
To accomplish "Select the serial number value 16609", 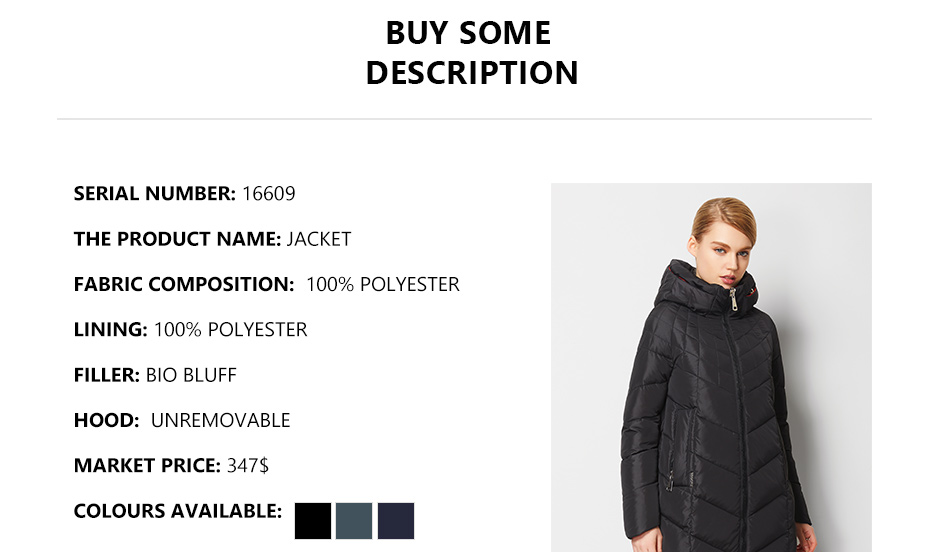I will (x=269, y=194).
